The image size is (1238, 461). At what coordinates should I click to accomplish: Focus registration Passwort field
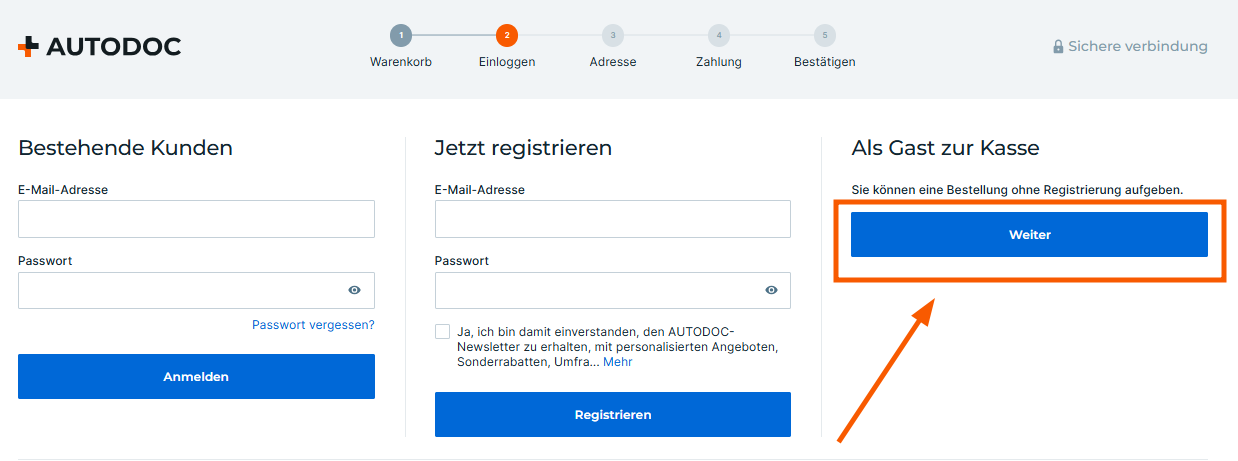596,290
